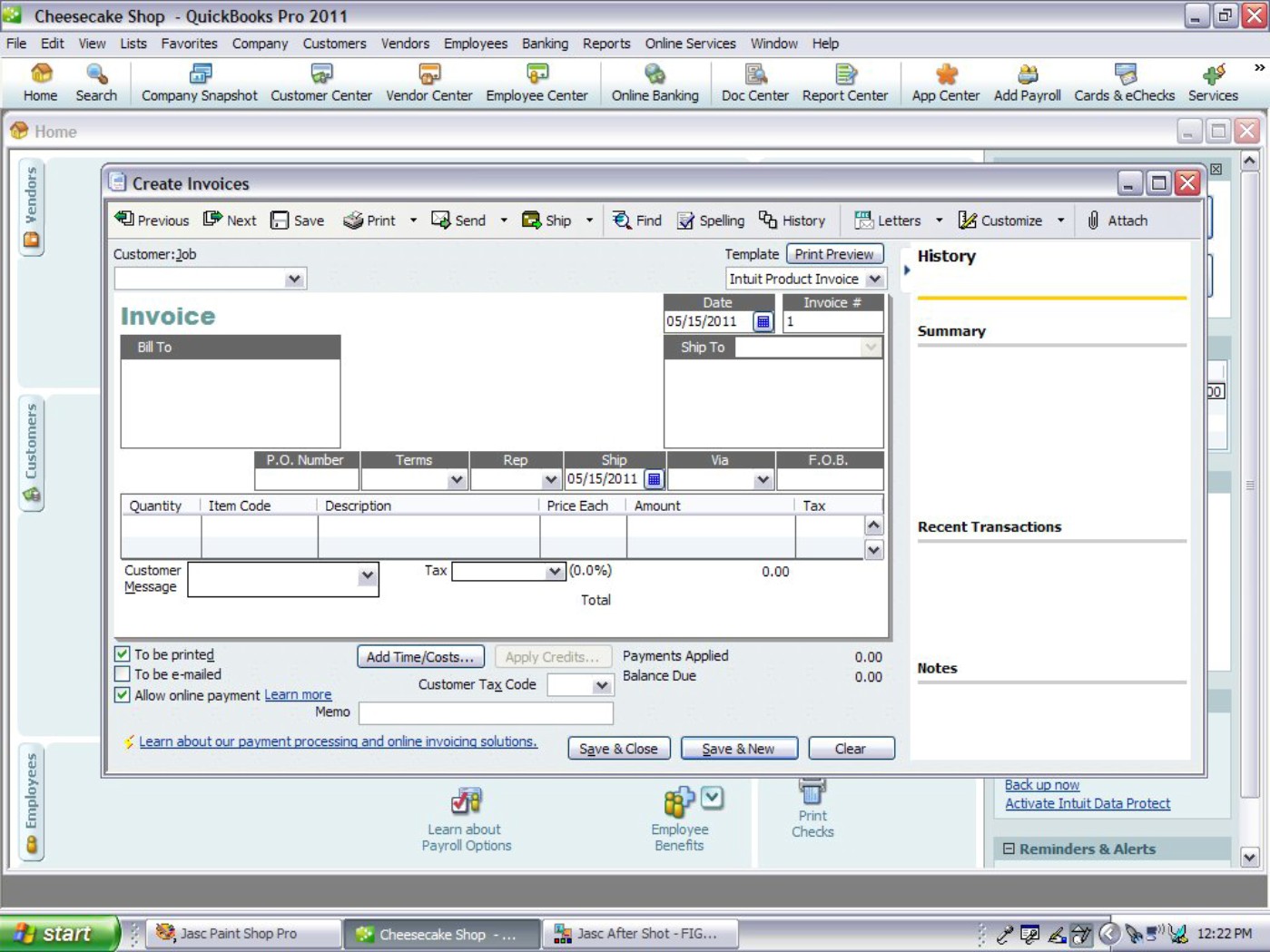Click the Memo input field
Image resolution: width=1270 pixels, height=952 pixels.
[x=486, y=713]
